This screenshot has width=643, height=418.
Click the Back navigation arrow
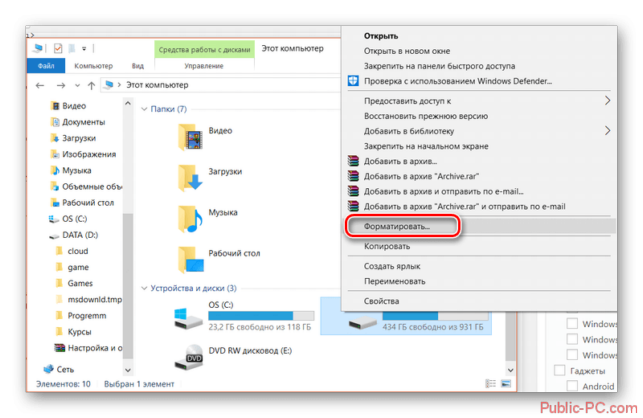(40, 85)
